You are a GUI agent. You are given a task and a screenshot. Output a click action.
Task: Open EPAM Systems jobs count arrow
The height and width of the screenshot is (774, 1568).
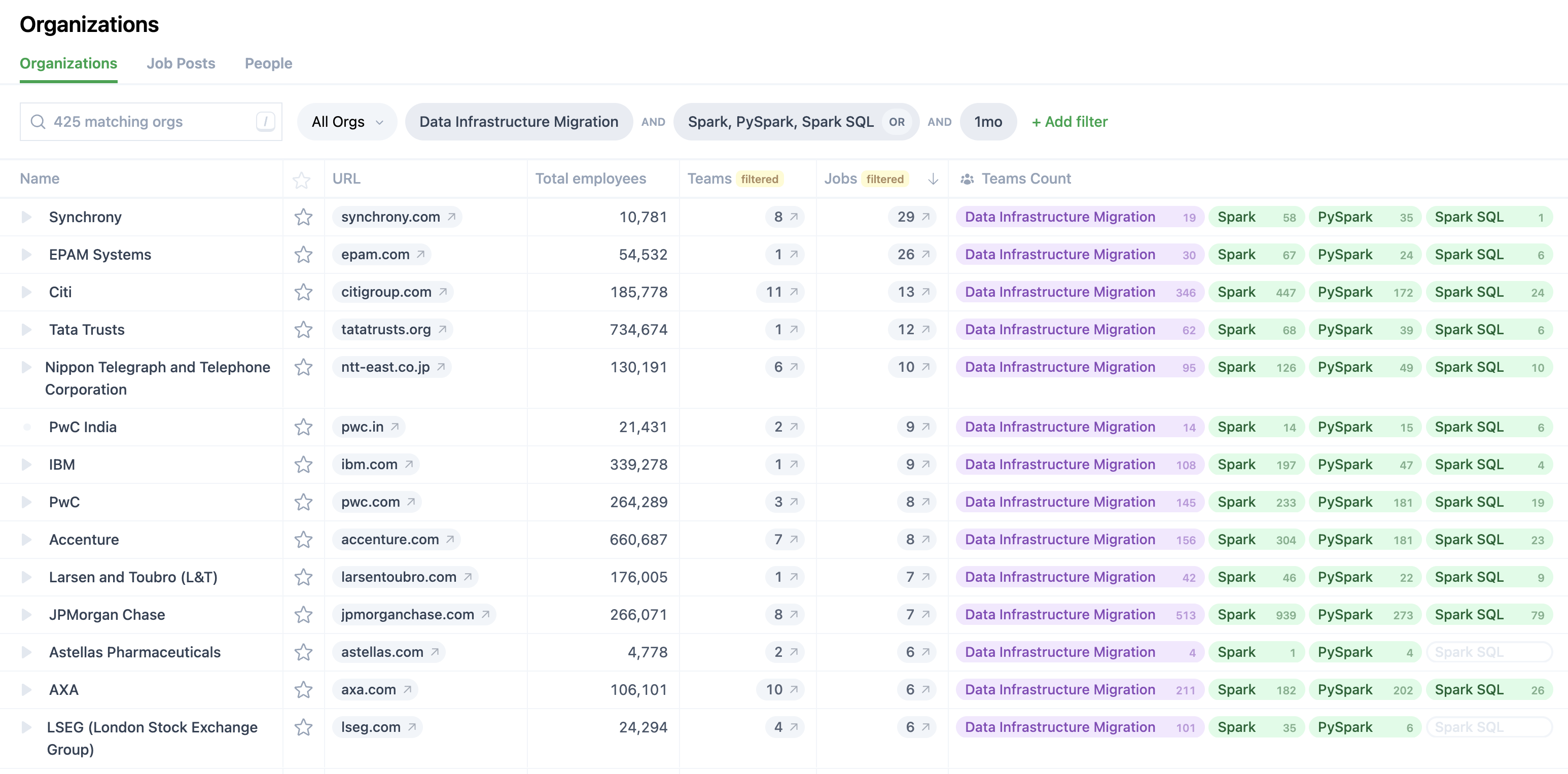(x=925, y=255)
